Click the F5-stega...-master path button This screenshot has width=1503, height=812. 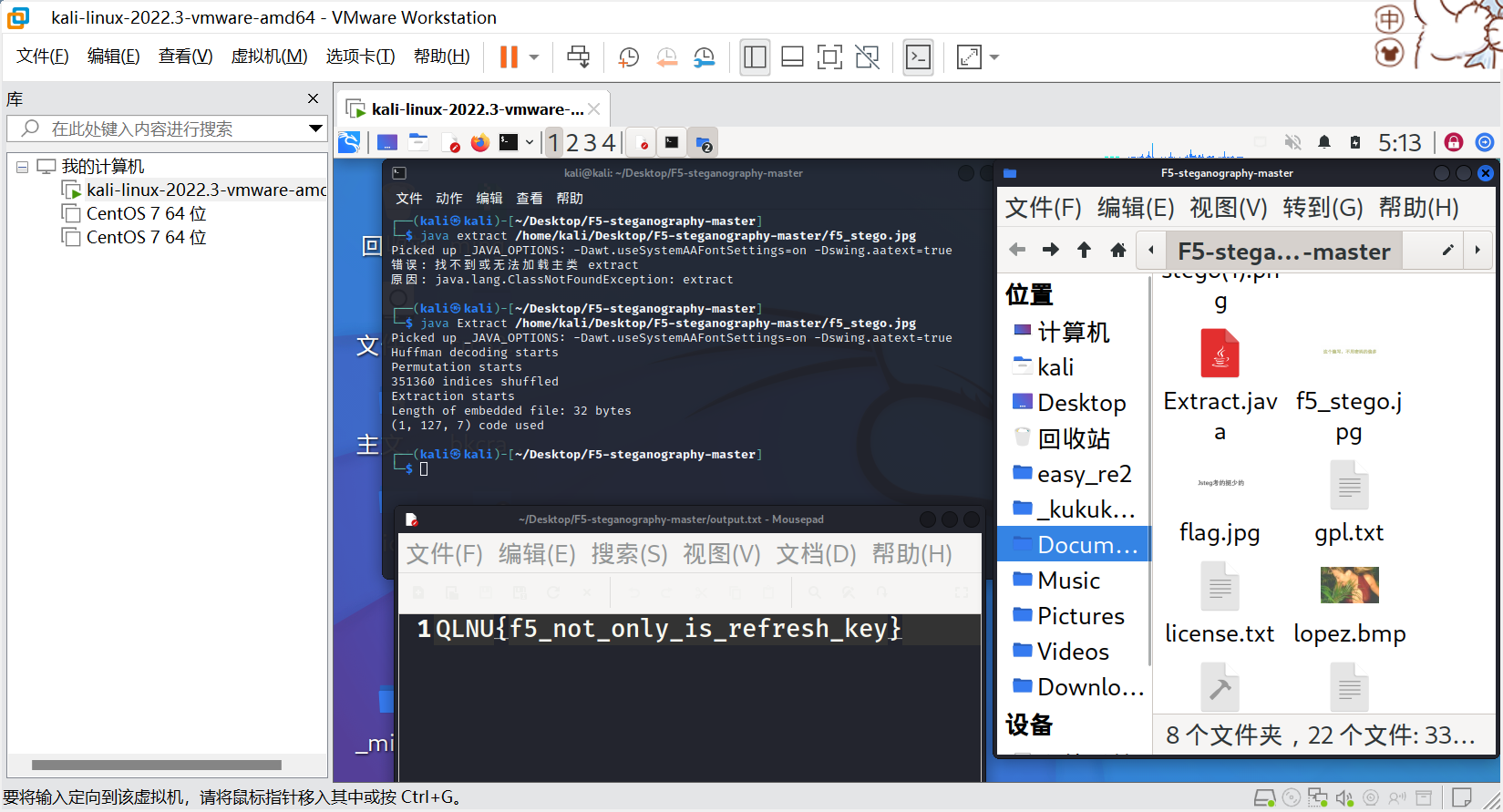tap(1283, 251)
